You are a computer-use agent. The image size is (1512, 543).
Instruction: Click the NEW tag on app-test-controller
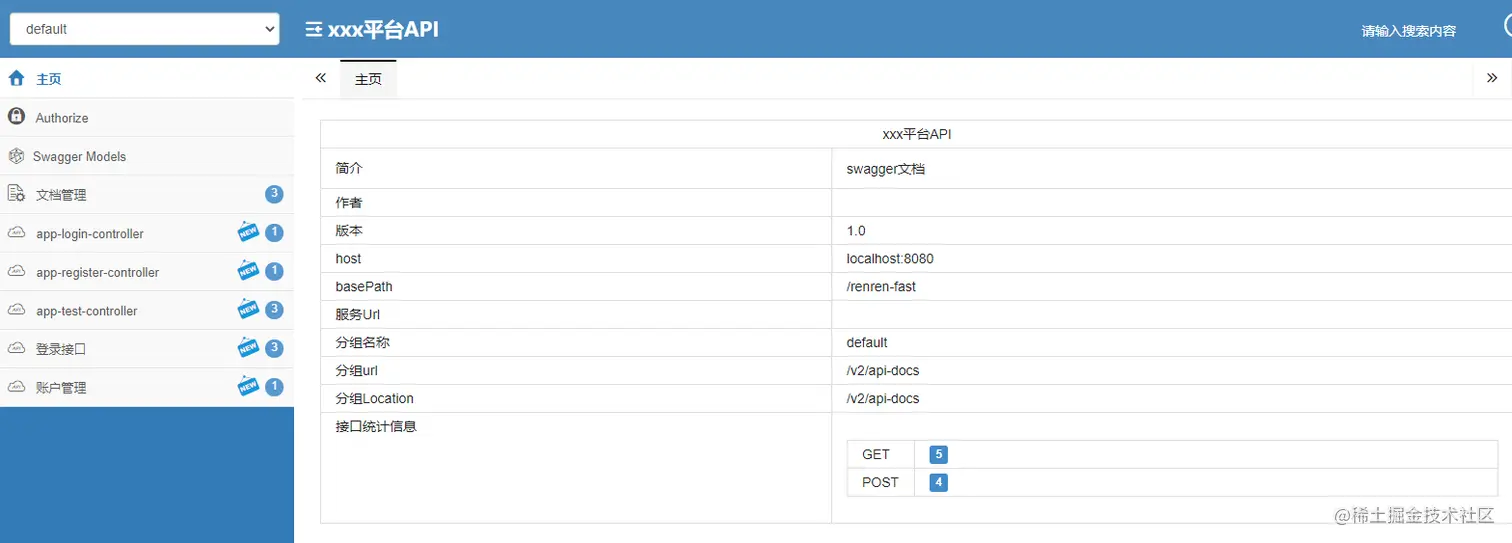point(248,309)
